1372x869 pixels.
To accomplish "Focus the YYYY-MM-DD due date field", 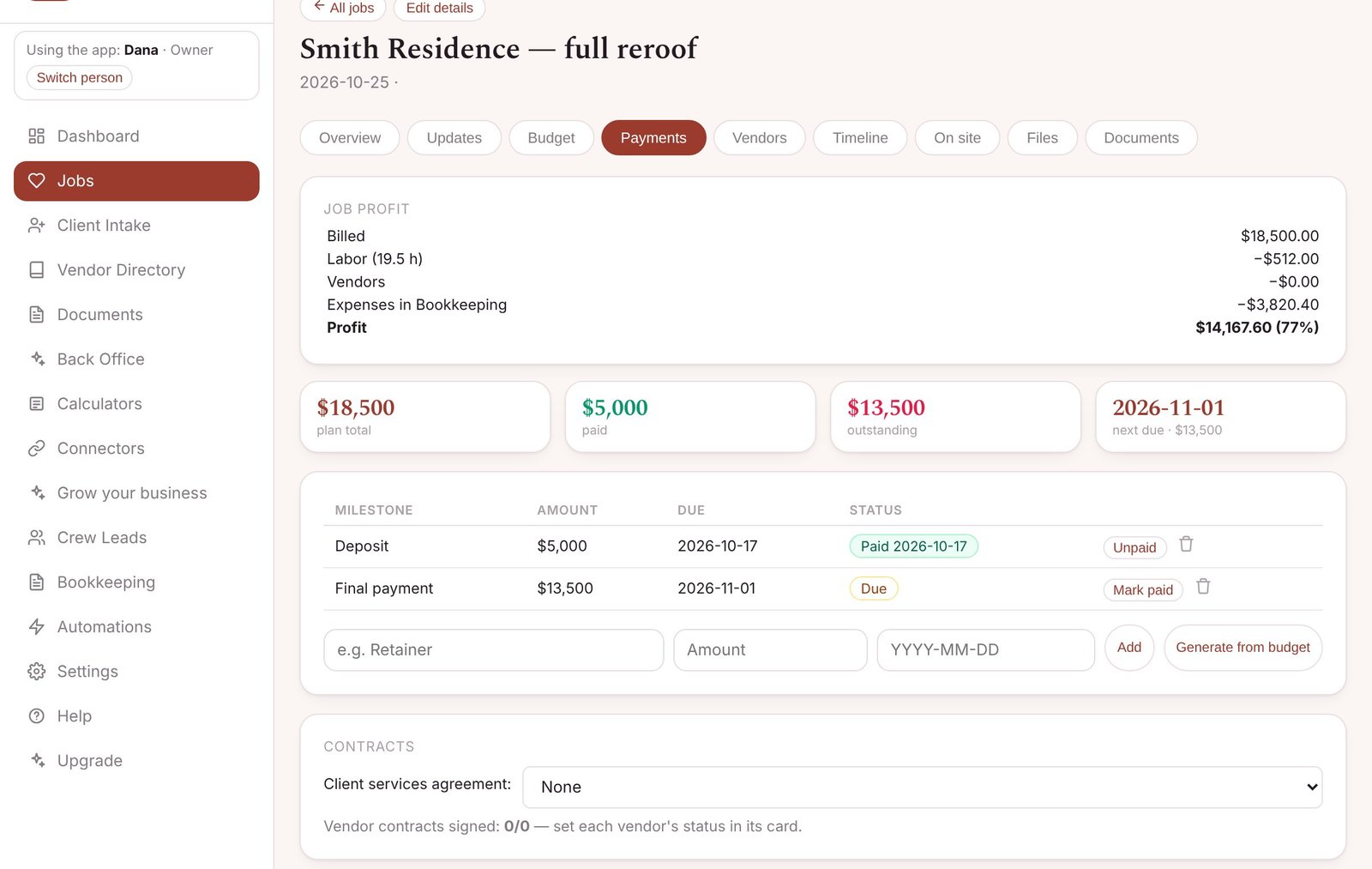I will [x=985, y=650].
